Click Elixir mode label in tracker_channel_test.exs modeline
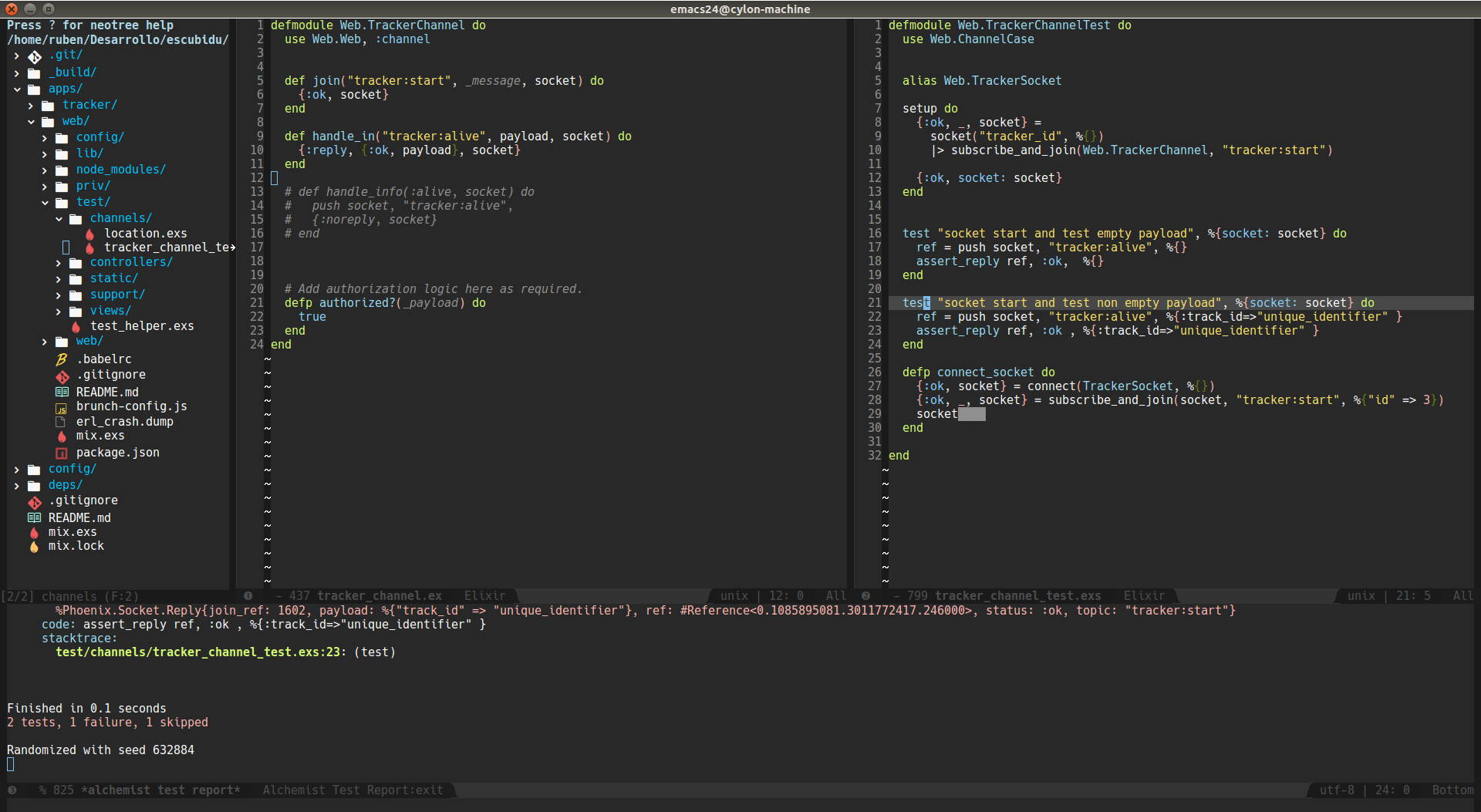This screenshot has height=812, width=1481. click(x=1144, y=595)
